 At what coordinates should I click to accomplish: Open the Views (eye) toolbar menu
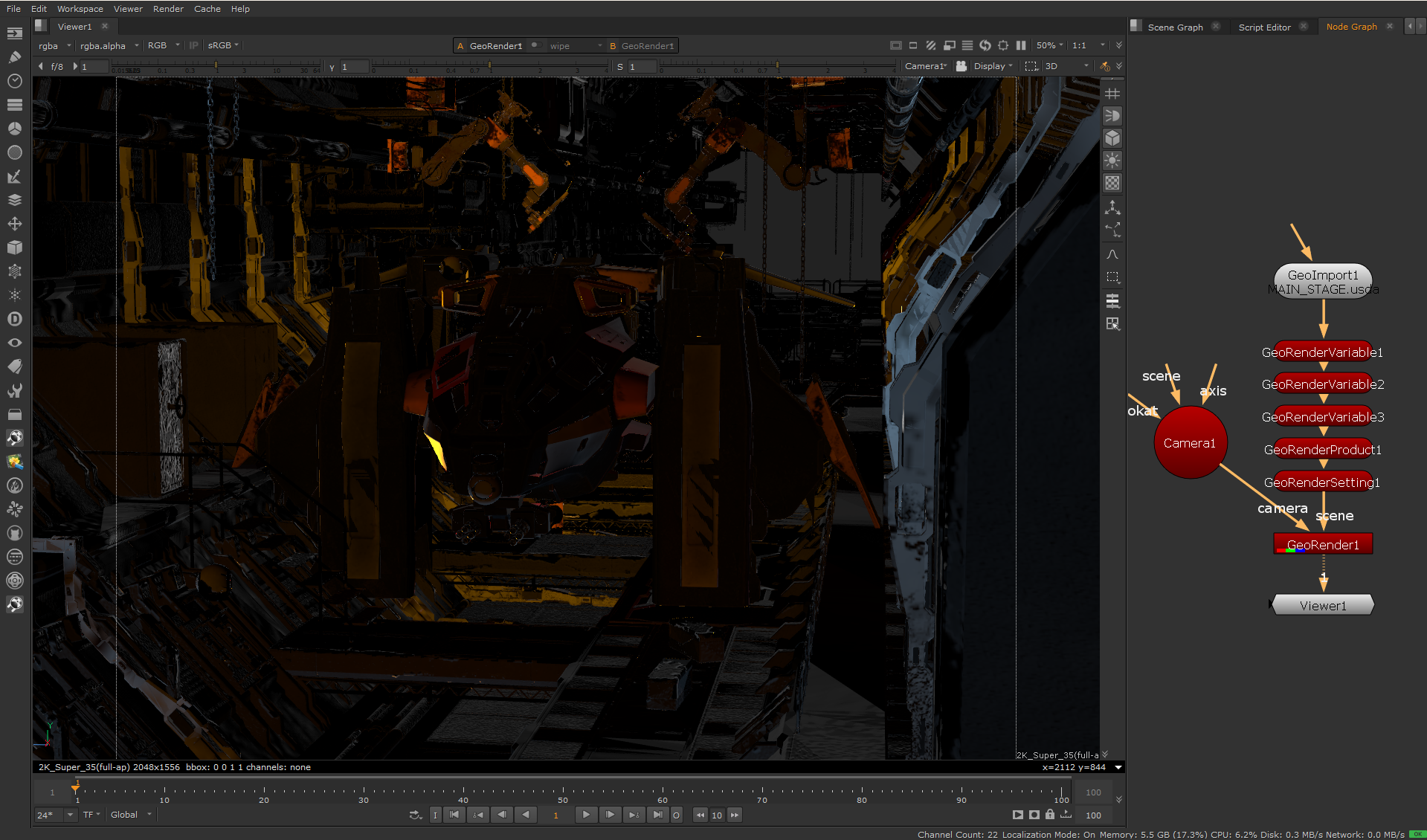click(15, 343)
